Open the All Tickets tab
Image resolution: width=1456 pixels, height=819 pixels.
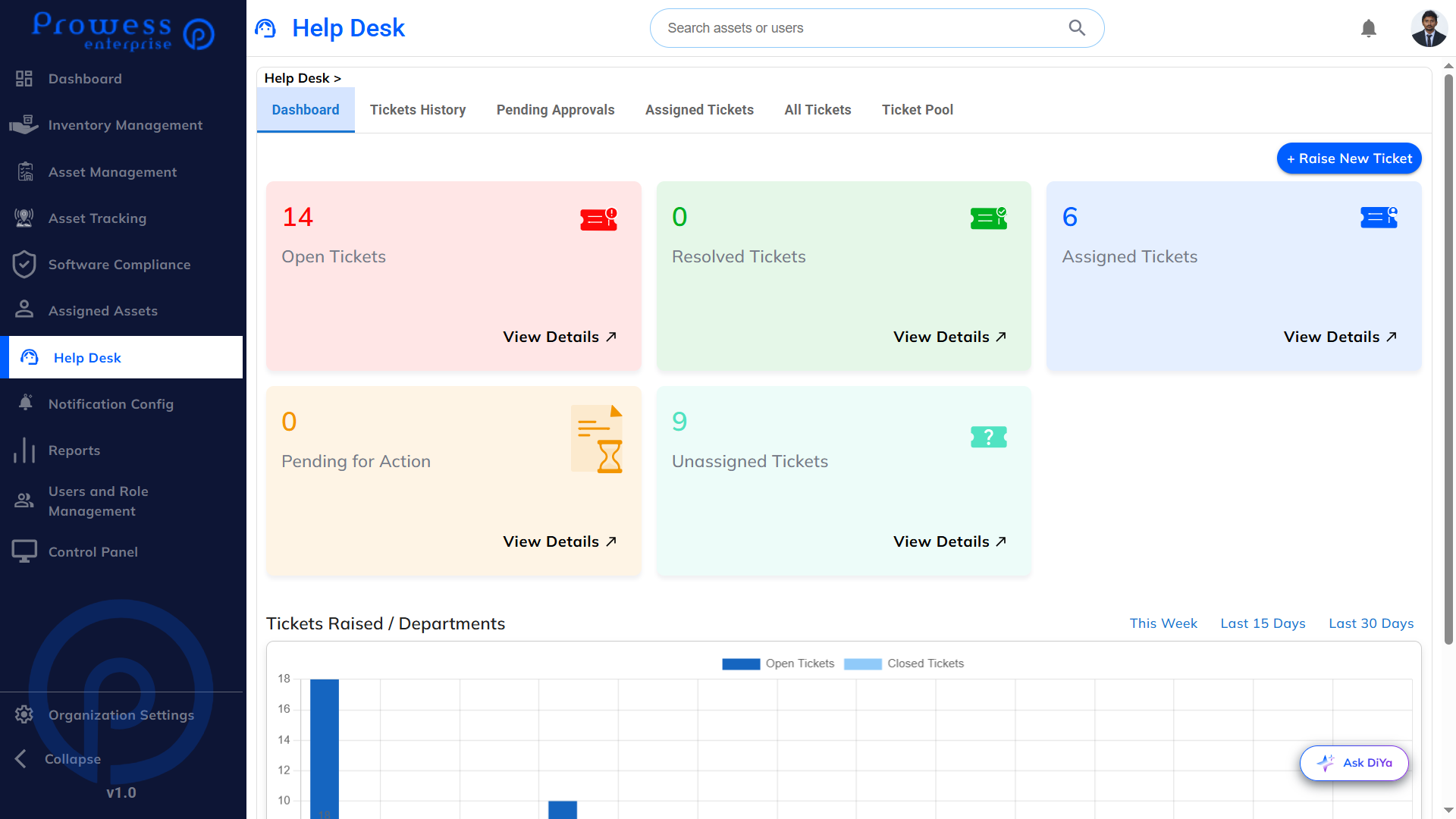817,110
